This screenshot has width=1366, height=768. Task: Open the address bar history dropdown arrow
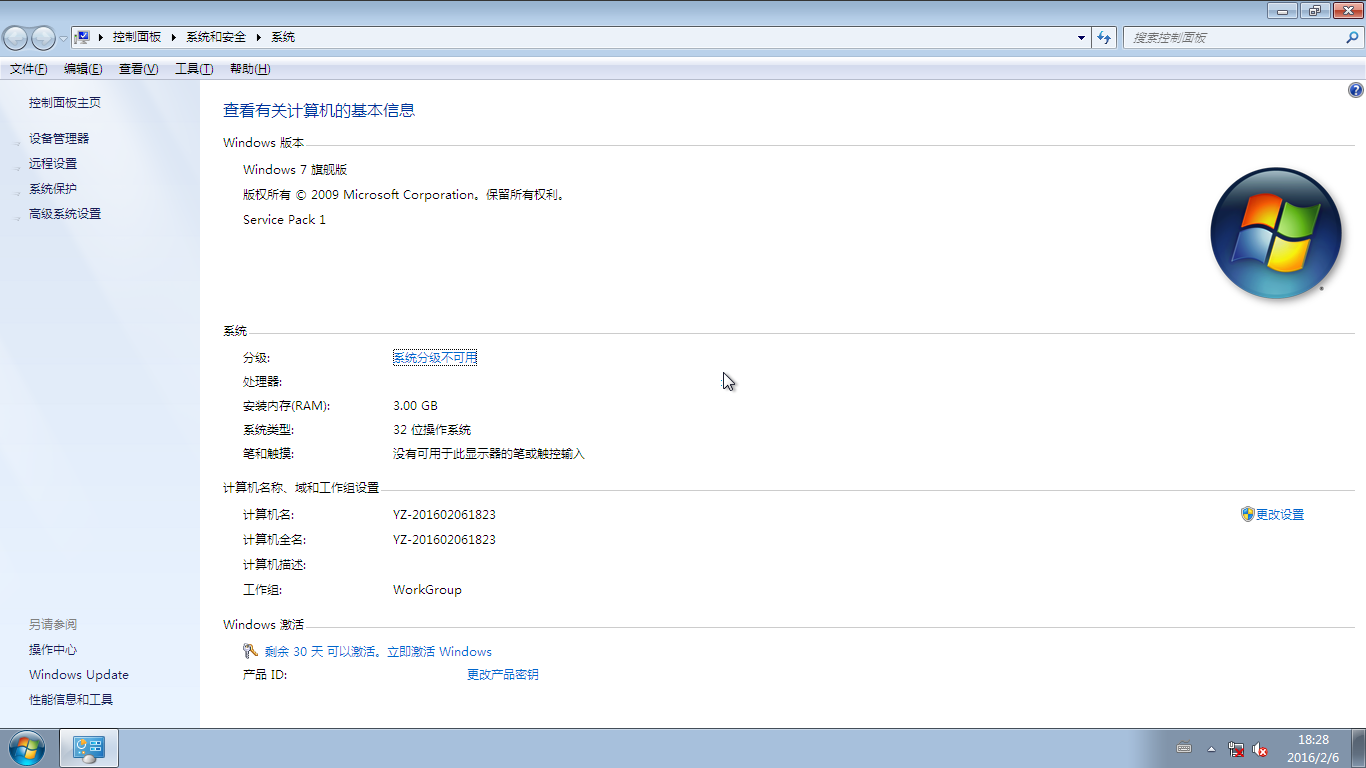tap(1081, 38)
